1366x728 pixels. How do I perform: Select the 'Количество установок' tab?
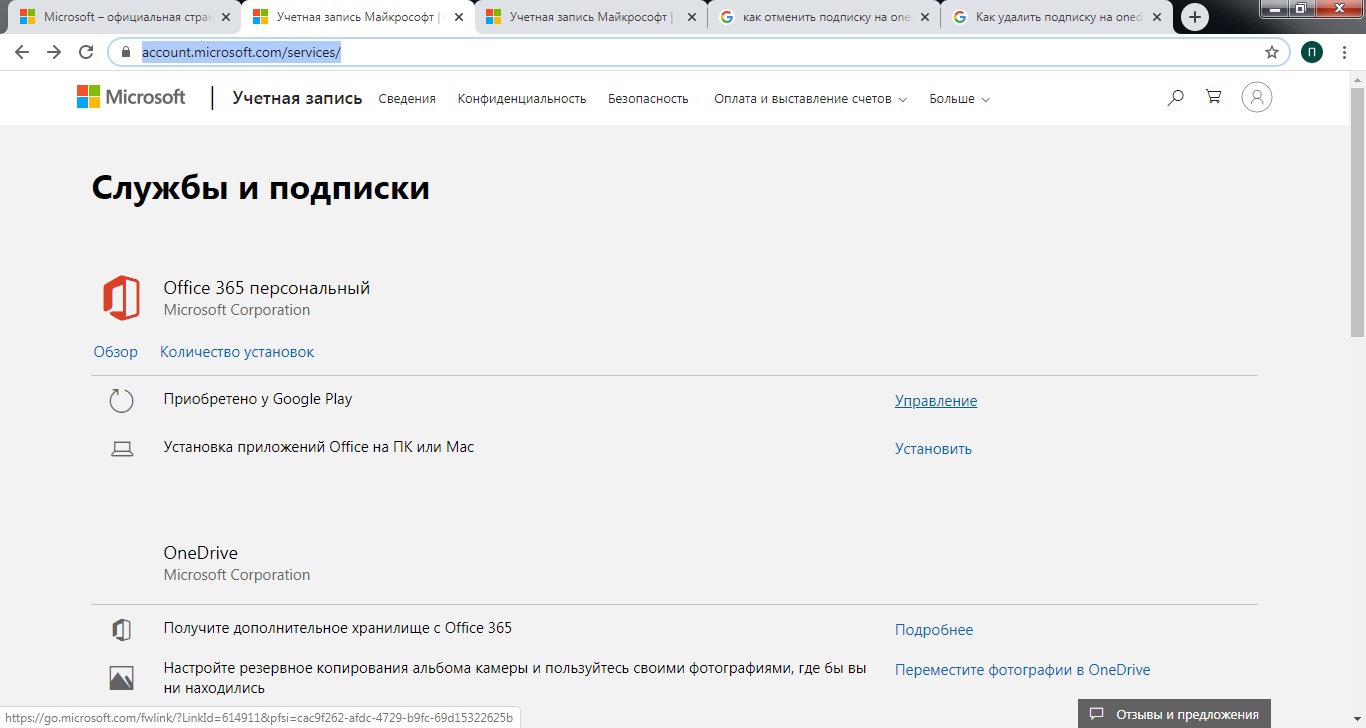tap(237, 352)
